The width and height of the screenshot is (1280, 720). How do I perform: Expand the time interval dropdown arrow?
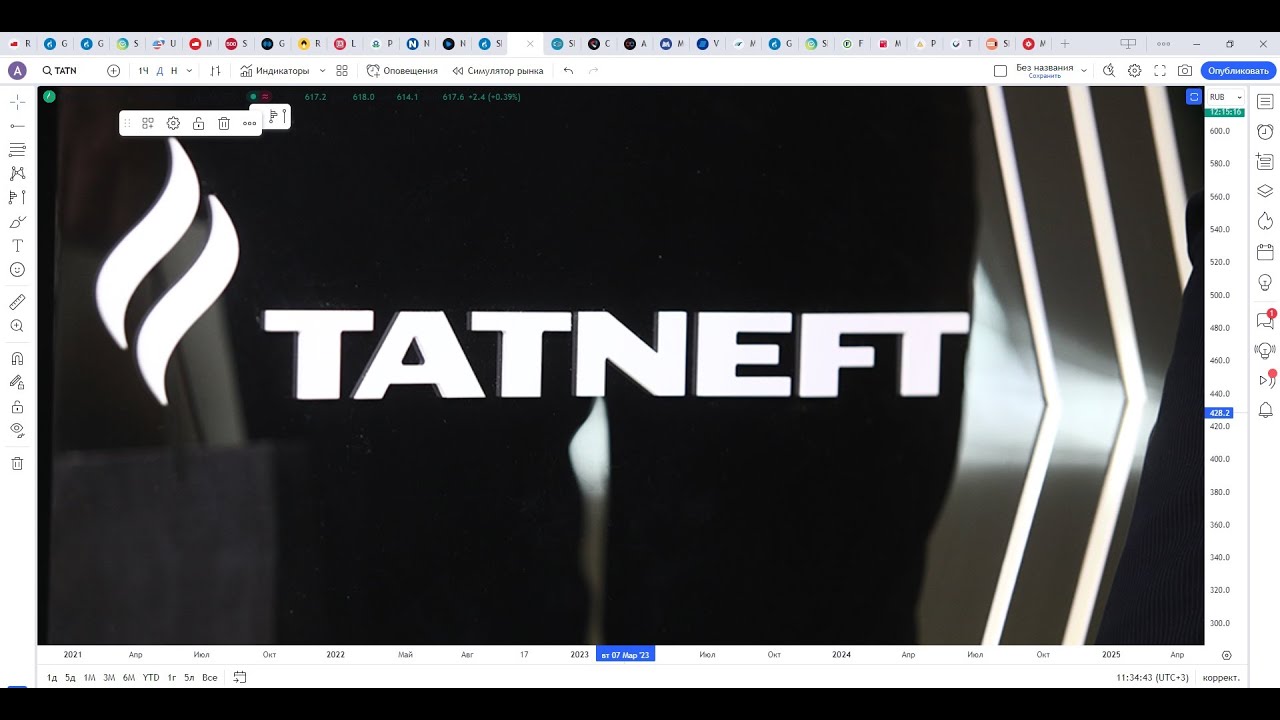click(x=189, y=71)
